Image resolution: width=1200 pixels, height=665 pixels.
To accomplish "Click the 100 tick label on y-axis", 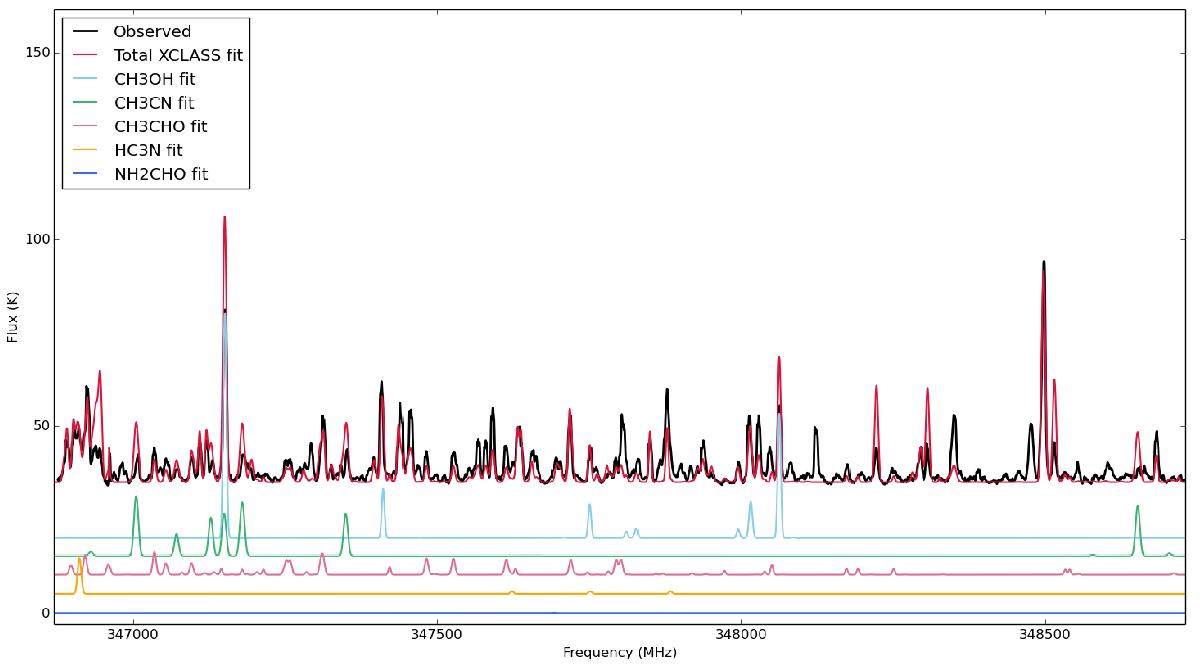I will tap(34, 239).
